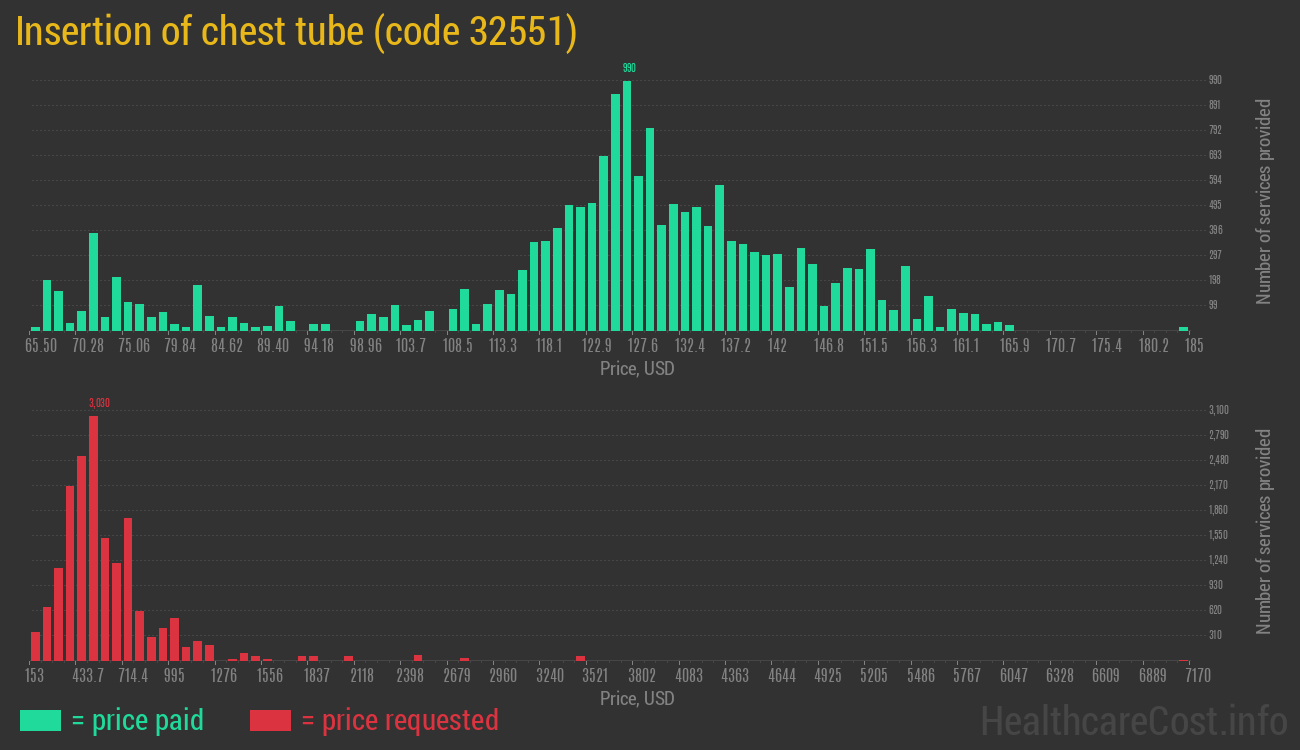
Task: Open the HealthcareCost.info watermark link
Action: (1133, 720)
